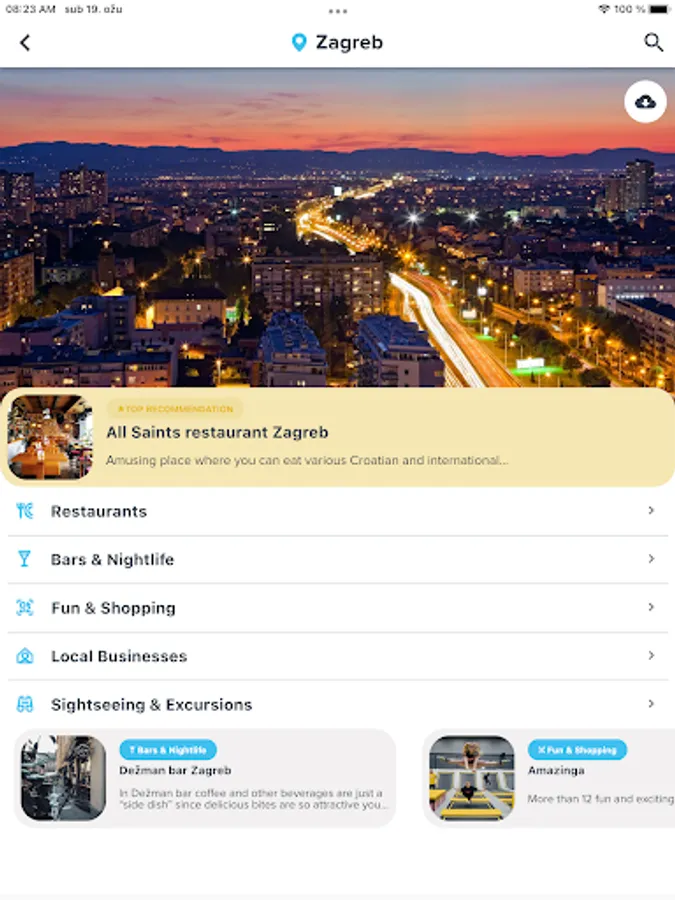This screenshot has width=675, height=900.
Task: Open search with magnifier icon
Action: tap(653, 42)
